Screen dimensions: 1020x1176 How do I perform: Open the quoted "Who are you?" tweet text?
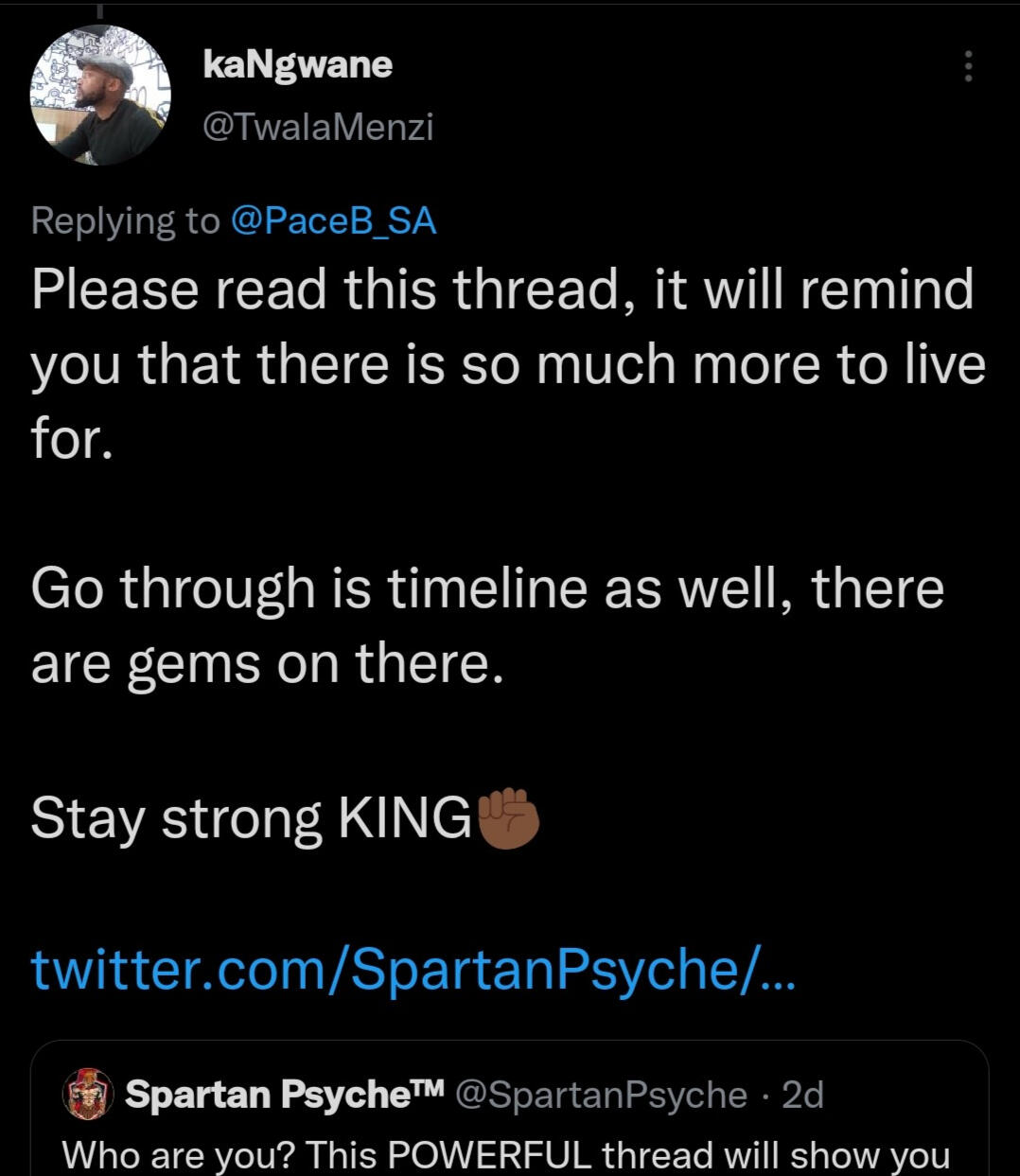tap(505, 1155)
